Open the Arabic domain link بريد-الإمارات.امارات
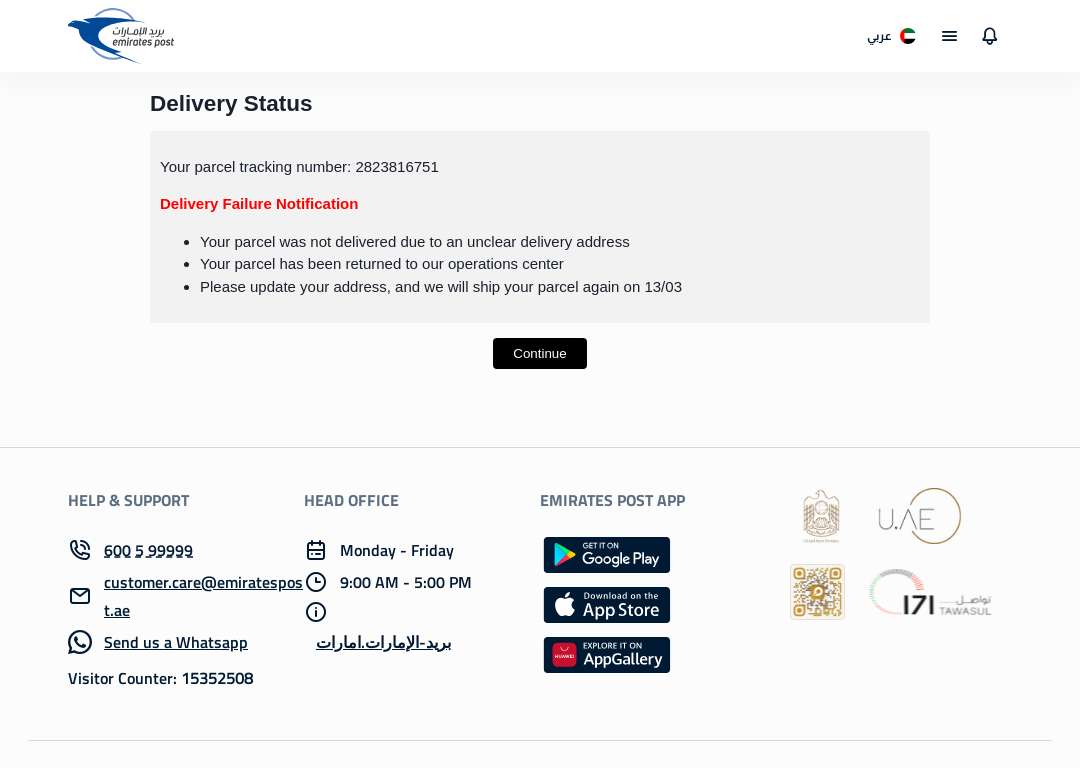Screen dimensions: 1080x768 [384, 642]
